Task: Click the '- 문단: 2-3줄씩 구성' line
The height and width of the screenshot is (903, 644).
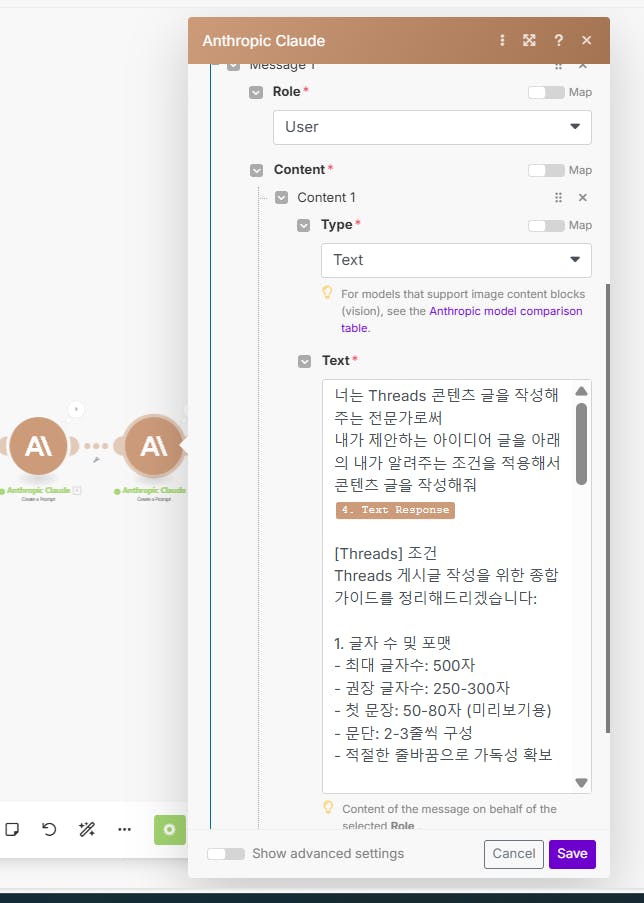Action: coord(403,733)
